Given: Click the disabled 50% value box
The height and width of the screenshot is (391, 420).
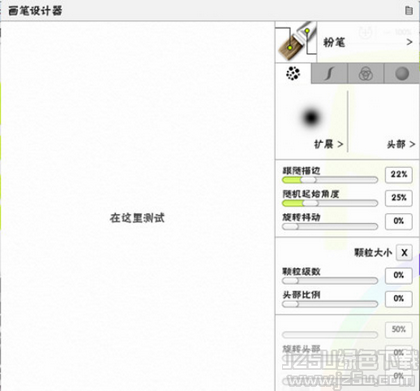Looking at the screenshot, I should 399,329.
